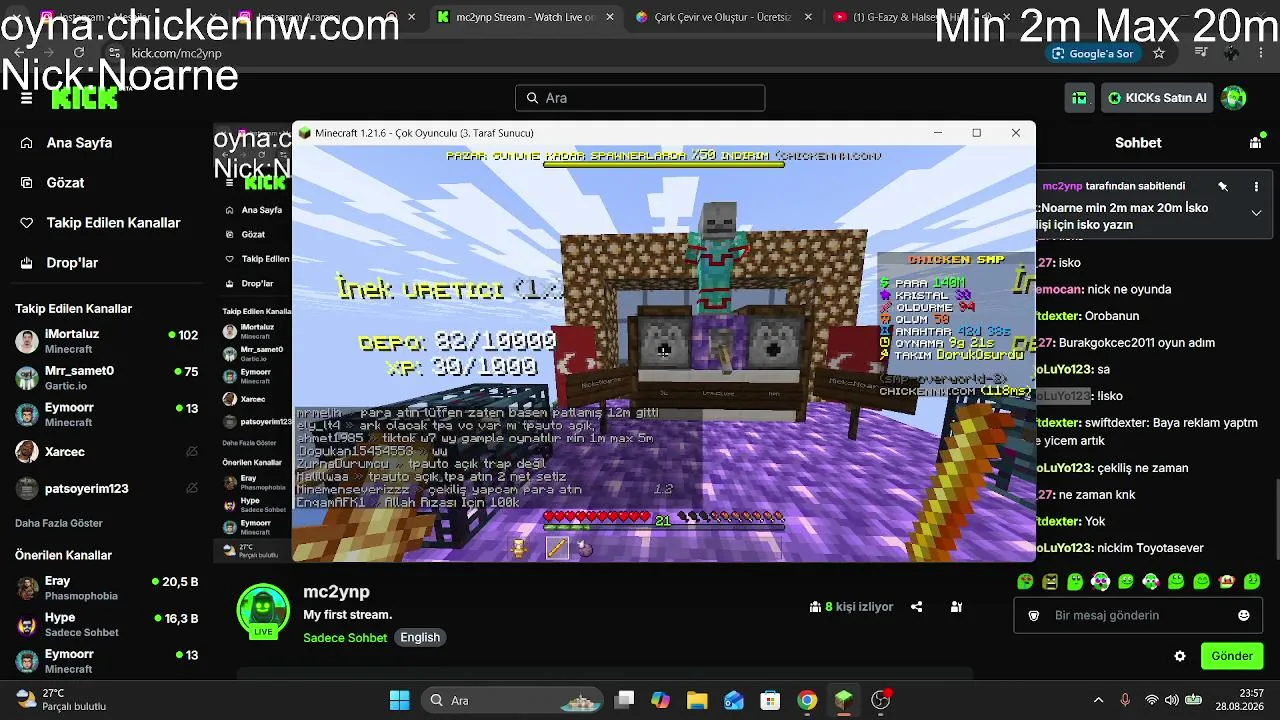This screenshot has width=1280, height=720.
Task: Open recommended channel Eray
Action: click(107, 588)
